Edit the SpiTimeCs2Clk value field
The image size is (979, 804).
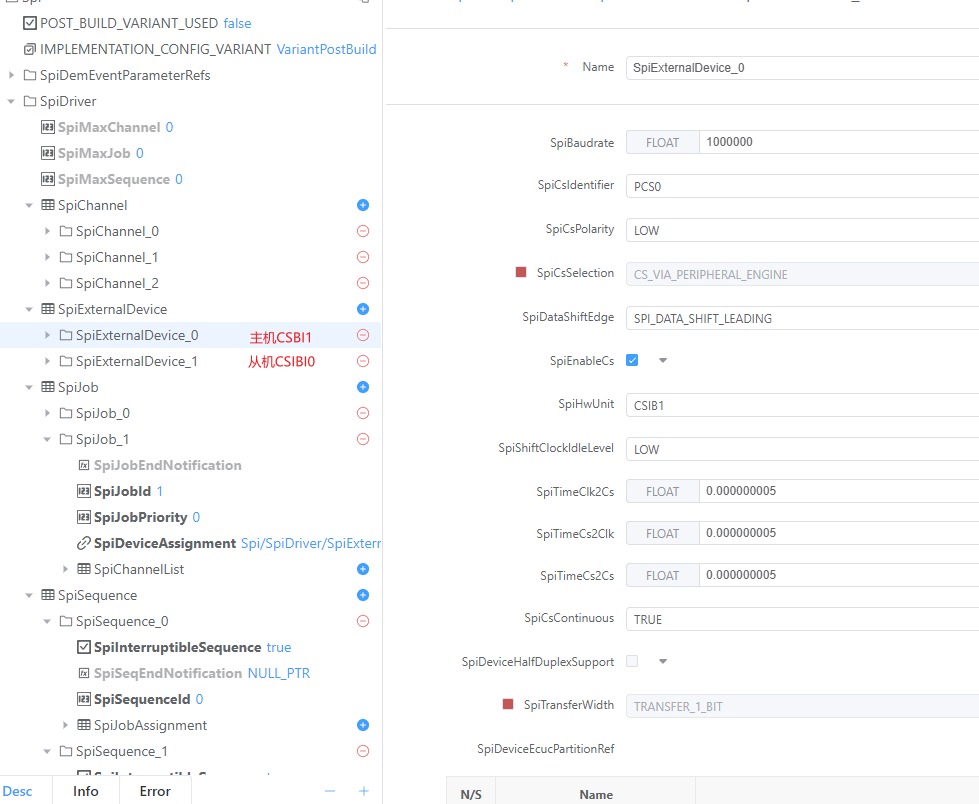coord(839,533)
